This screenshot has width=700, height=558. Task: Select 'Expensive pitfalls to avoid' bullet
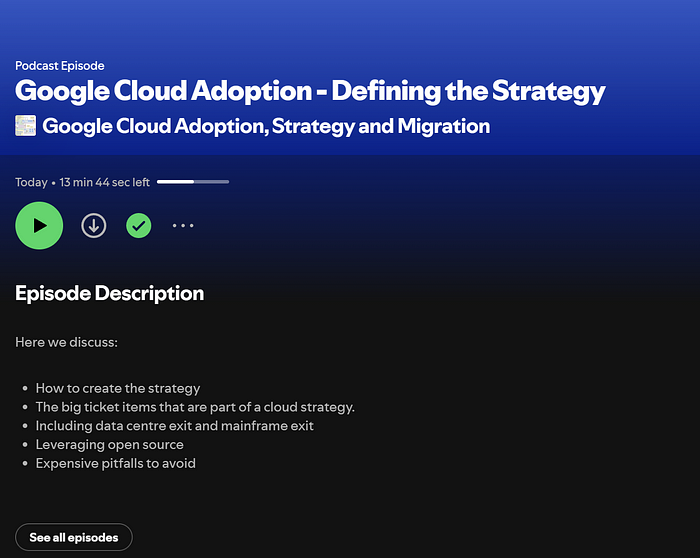pyautogui.click(x=116, y=463)
